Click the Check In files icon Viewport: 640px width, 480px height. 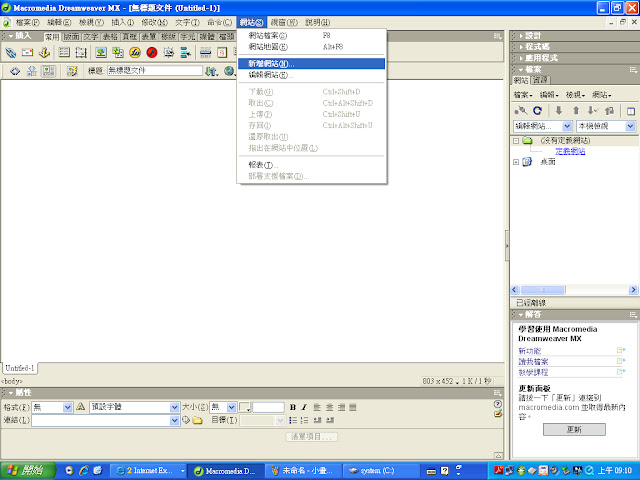coord(609,111)
